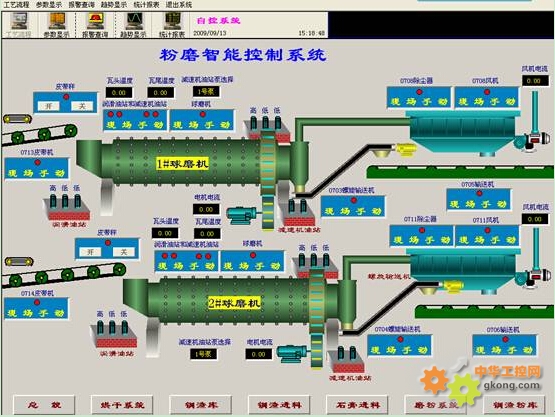Open the 趋势显示 trend toolbar icon
Viewport: 555px width, 417px height.
click(x=133, y=24)
